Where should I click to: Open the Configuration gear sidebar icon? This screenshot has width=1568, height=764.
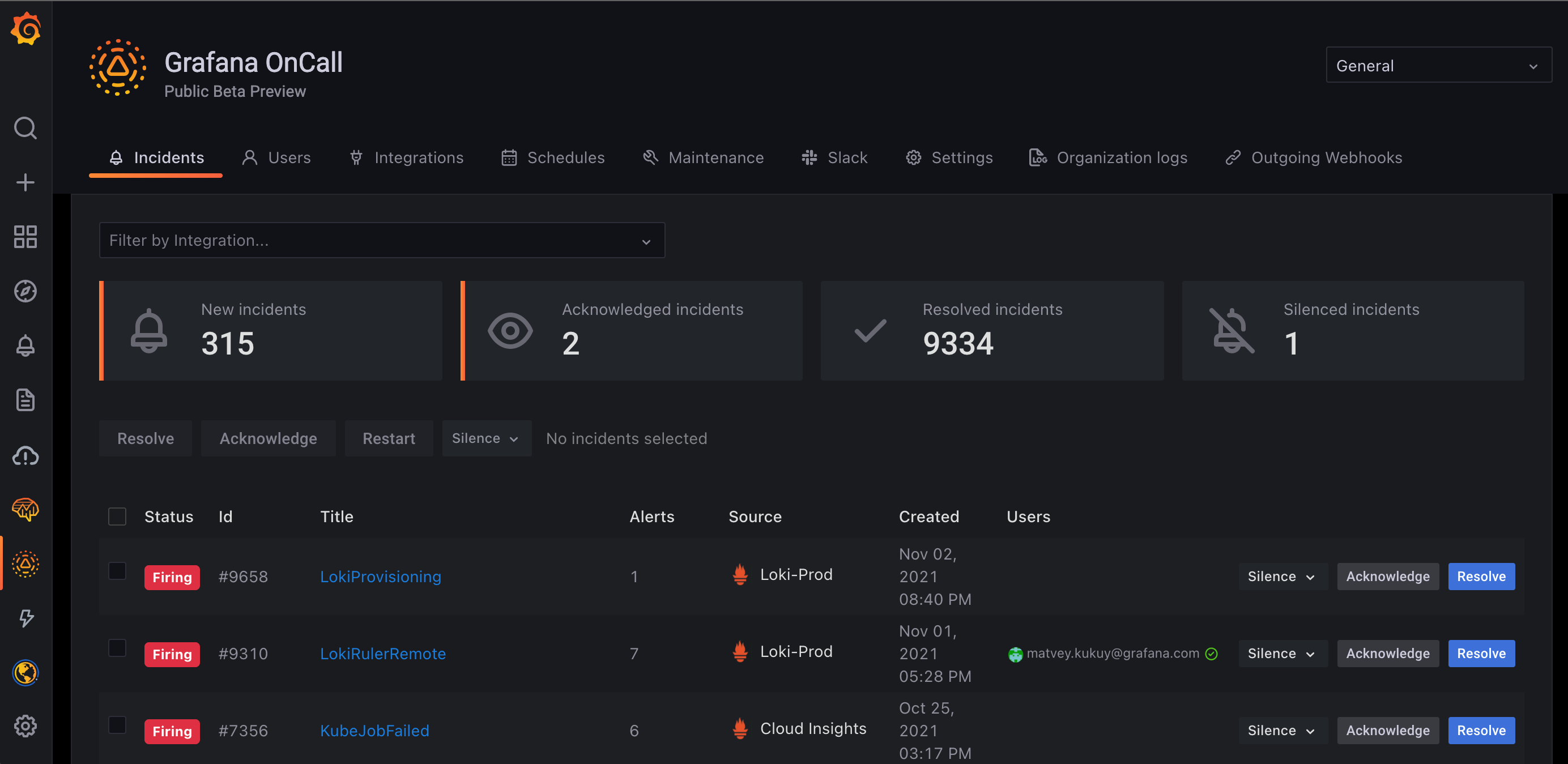point(25,725)
